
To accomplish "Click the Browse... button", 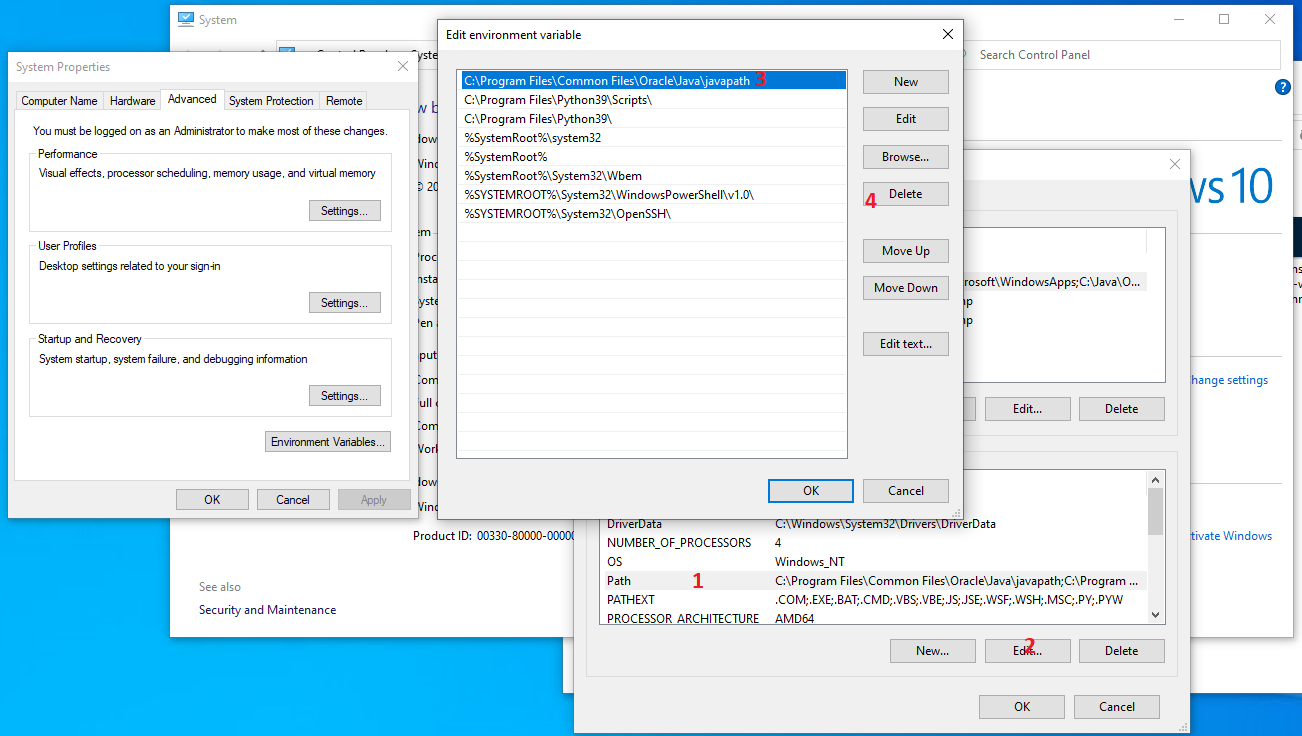I will coord(906,157).
